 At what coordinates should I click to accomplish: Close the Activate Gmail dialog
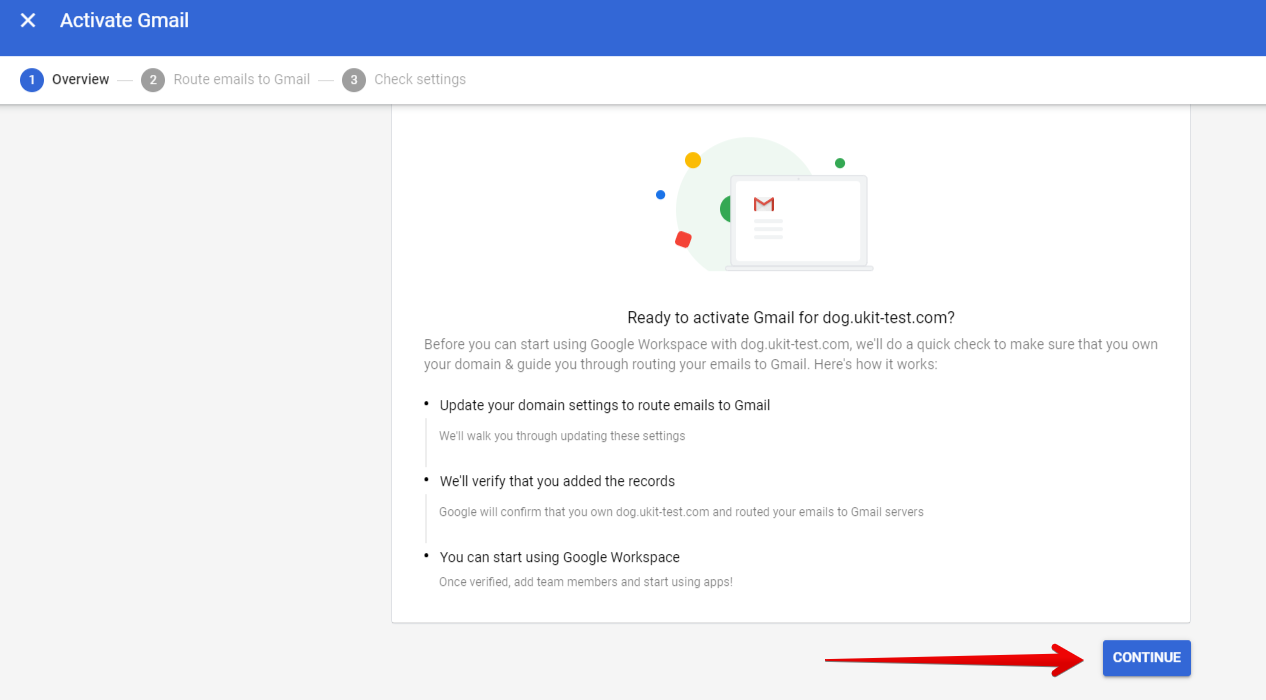point(28,20)
